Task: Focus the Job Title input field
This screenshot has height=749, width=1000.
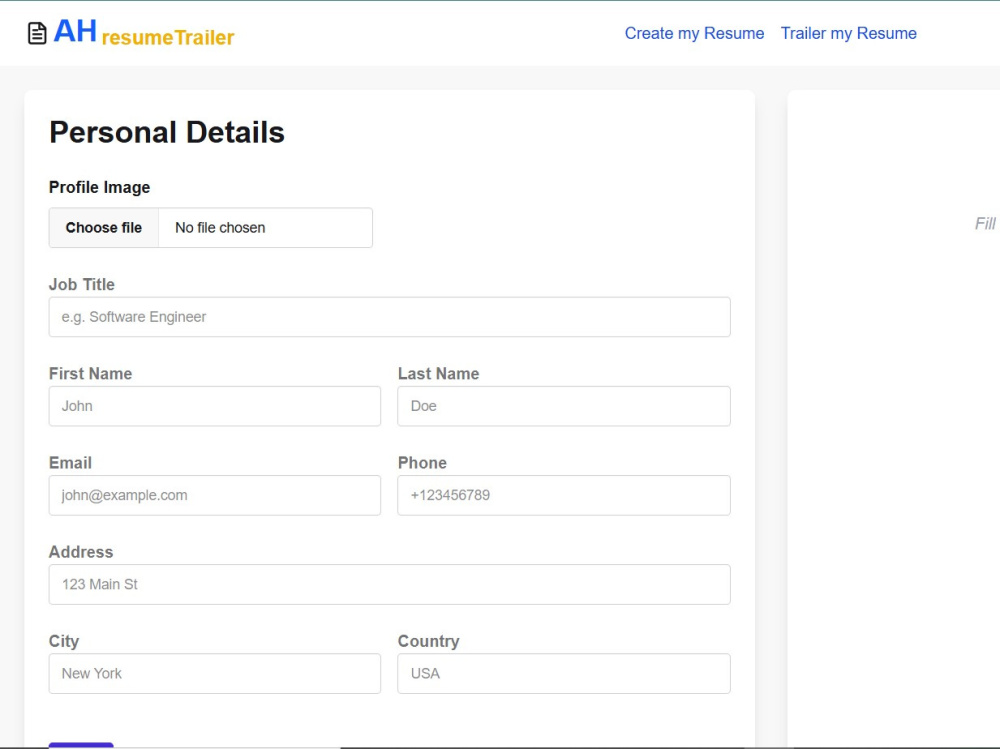Action: 390,317
